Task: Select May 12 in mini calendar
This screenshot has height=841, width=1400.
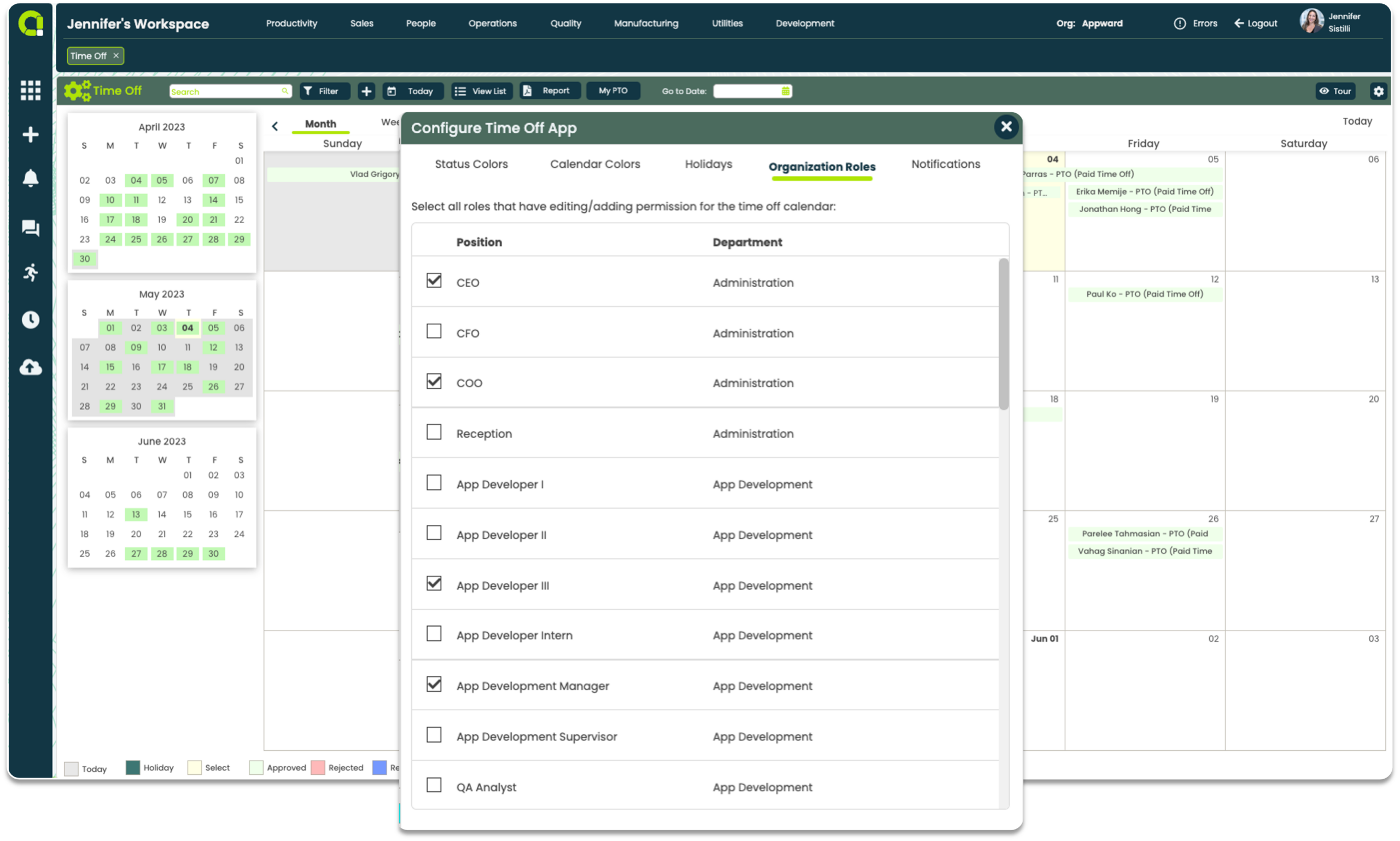Action: point(213,347)
